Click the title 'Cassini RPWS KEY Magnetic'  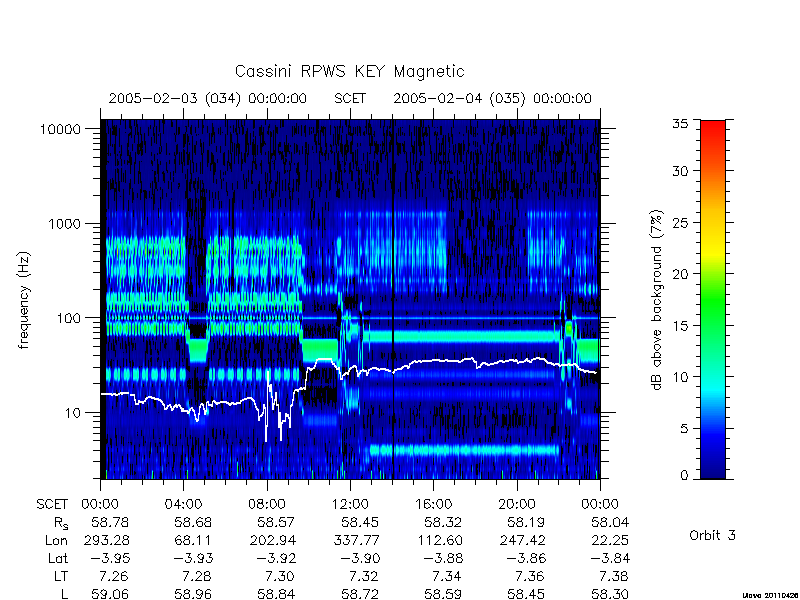tap(349, 71)
